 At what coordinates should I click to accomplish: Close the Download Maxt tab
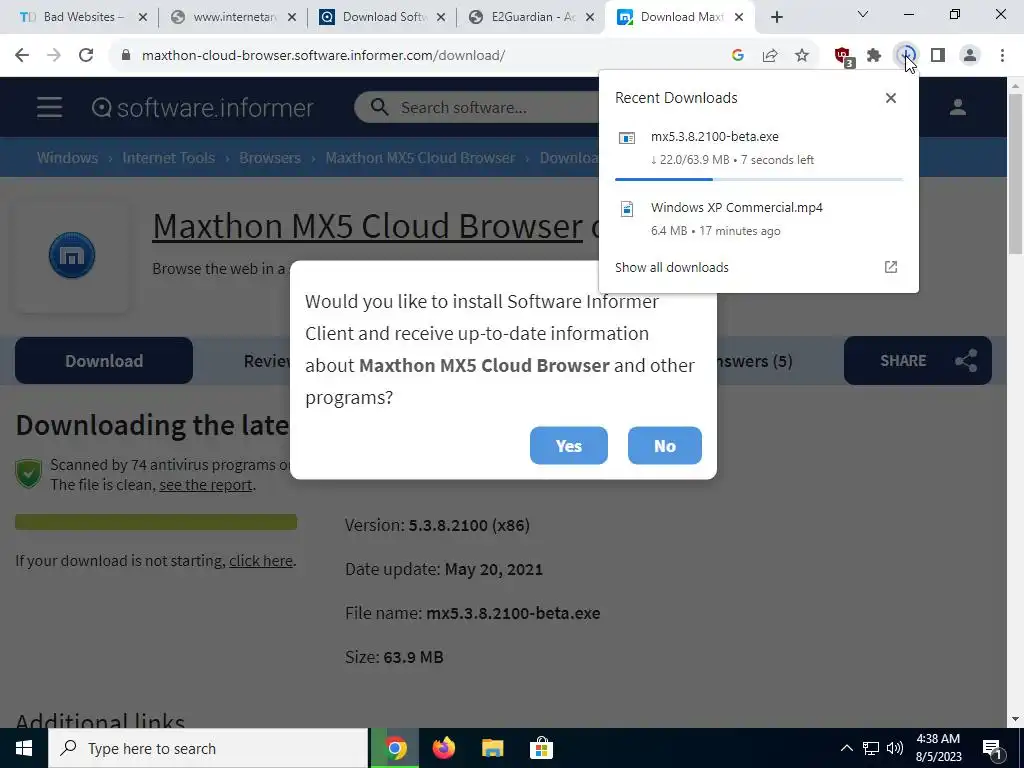coord(739,17)
